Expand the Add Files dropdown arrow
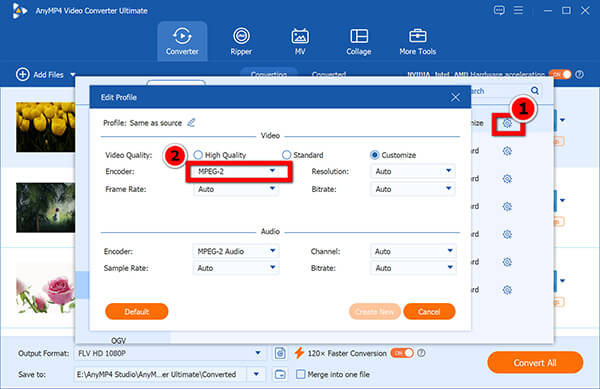 73,75
